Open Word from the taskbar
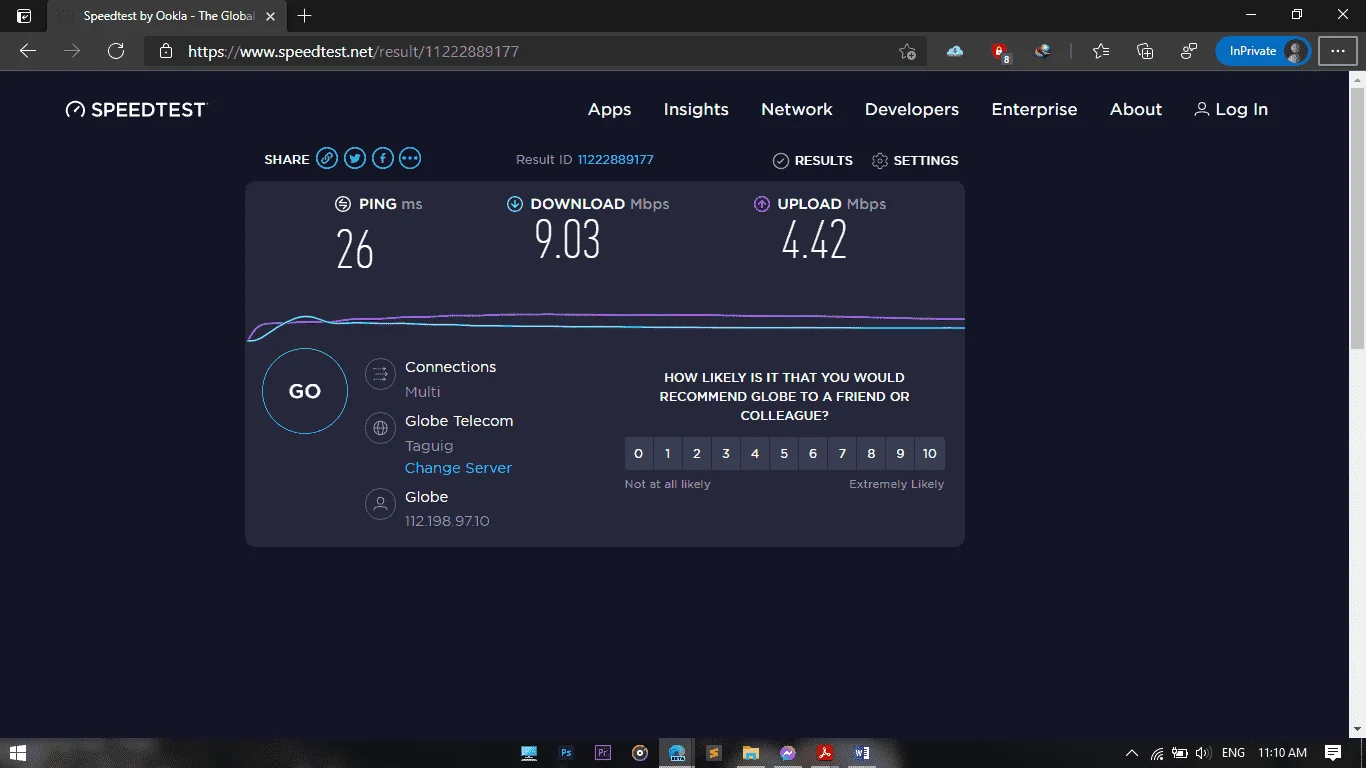Viewport: 1366px width, 768px height. tap(862, 753)
